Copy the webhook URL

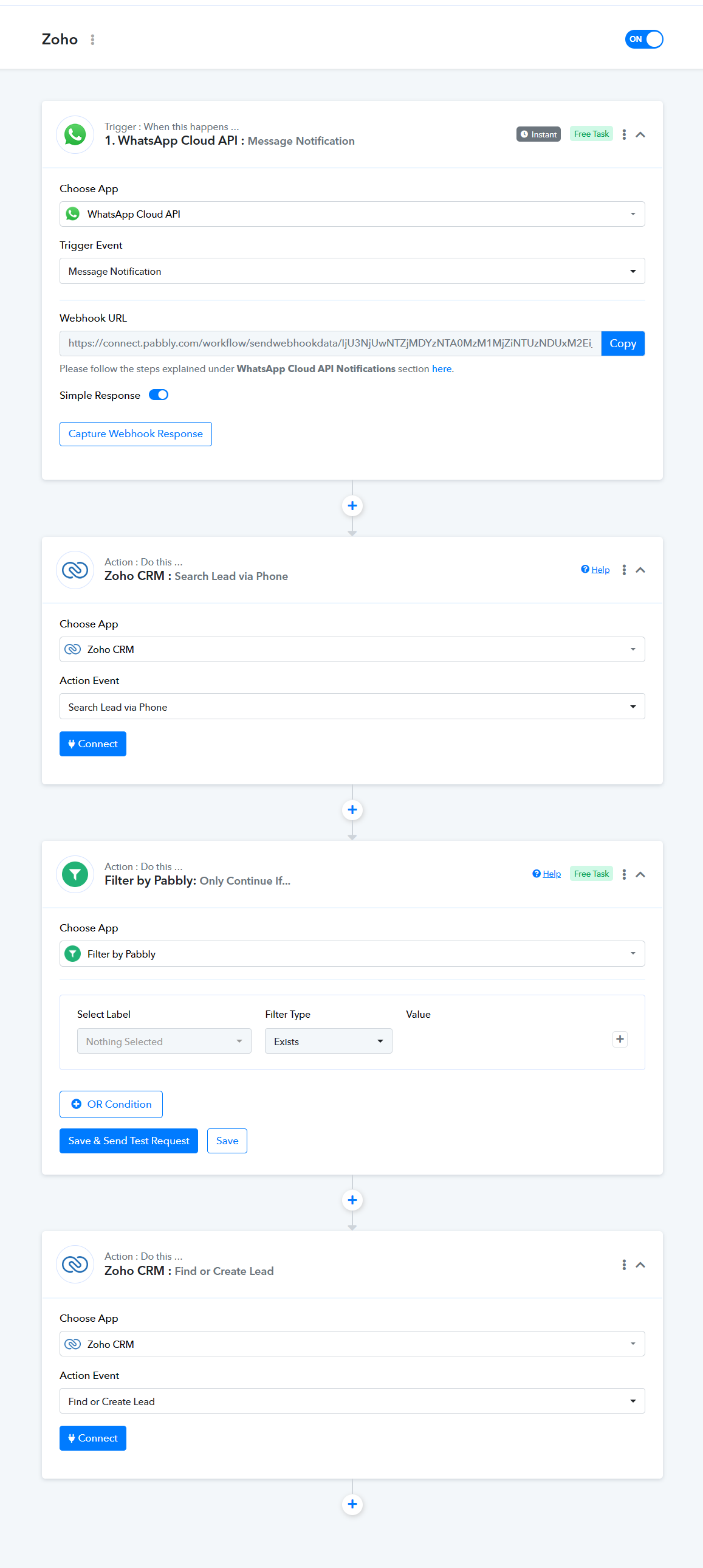623,344
